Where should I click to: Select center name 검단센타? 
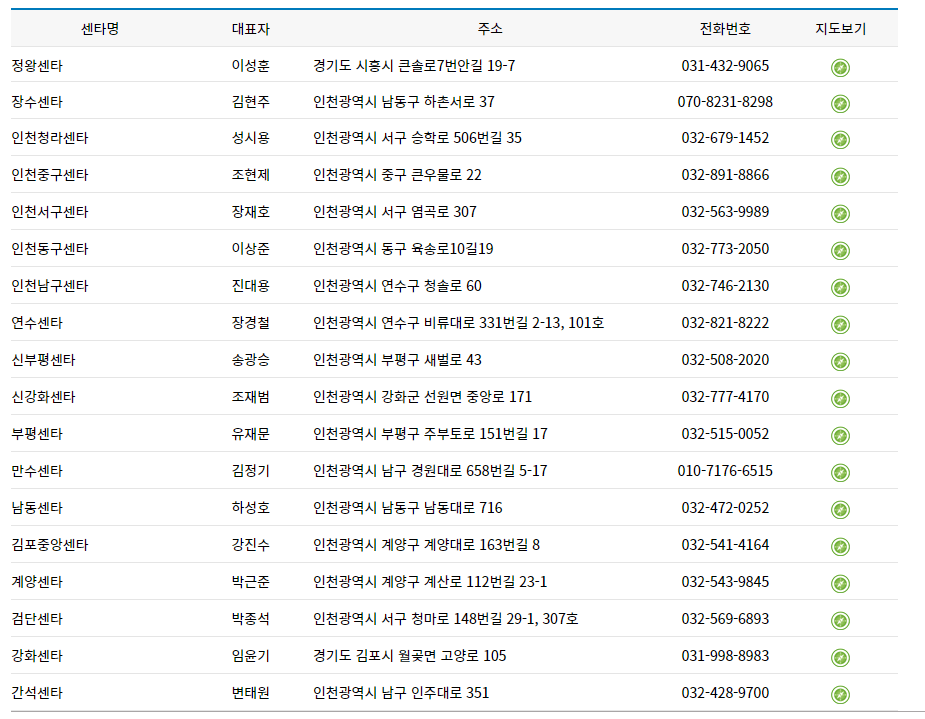[x=37, y=619]
